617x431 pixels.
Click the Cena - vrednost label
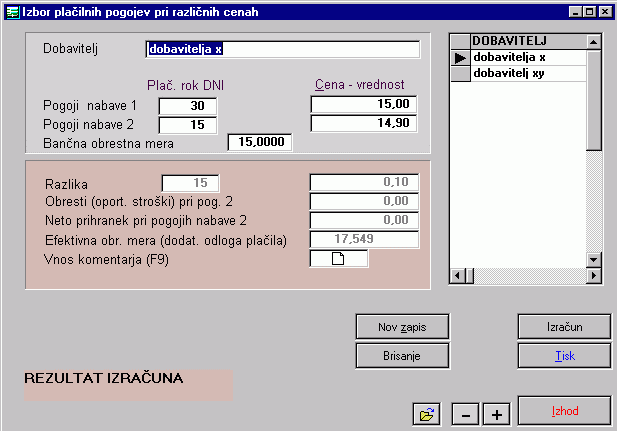coord(360,85)
